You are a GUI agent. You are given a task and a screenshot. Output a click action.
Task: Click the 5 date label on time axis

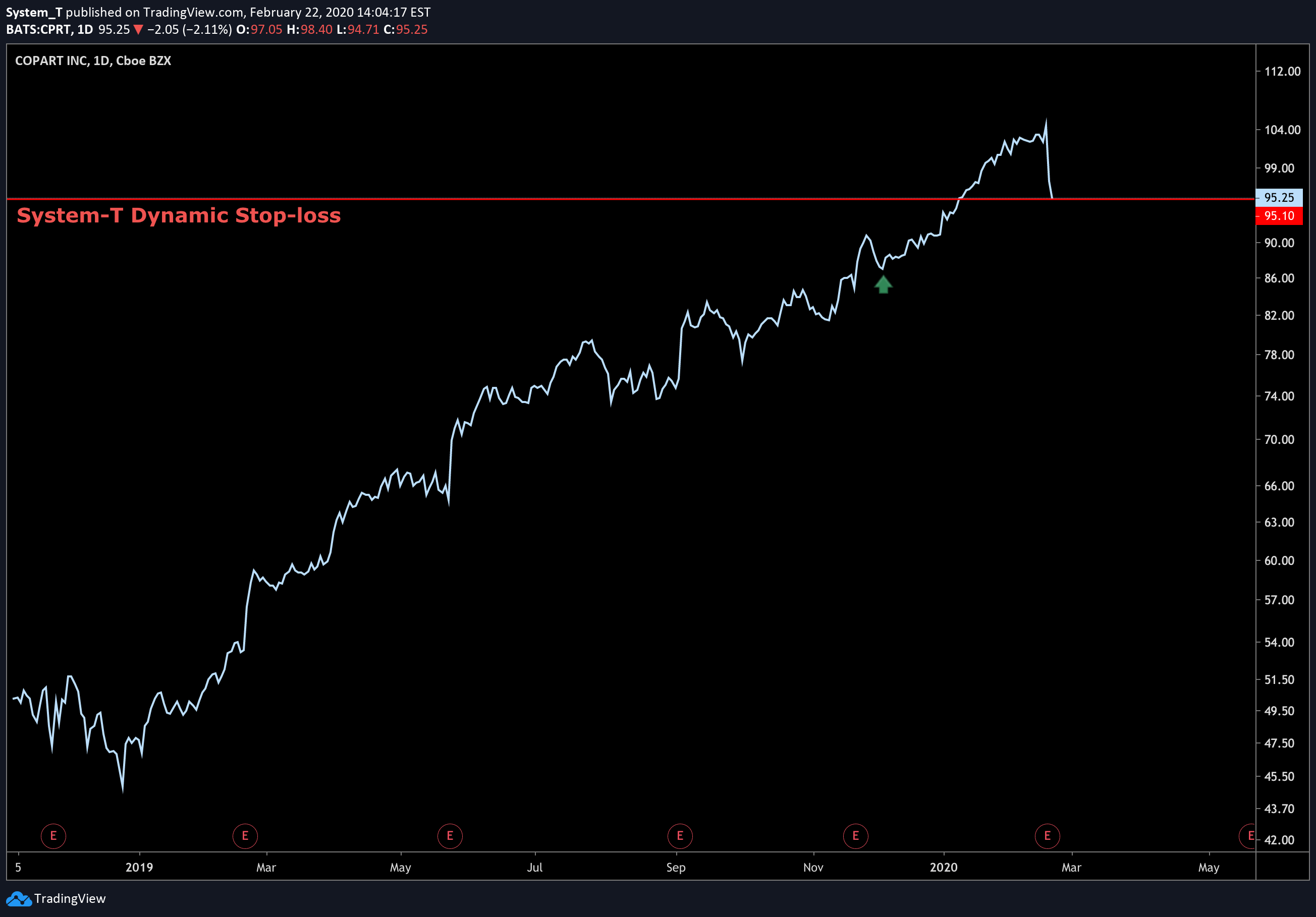coord(18,867)
